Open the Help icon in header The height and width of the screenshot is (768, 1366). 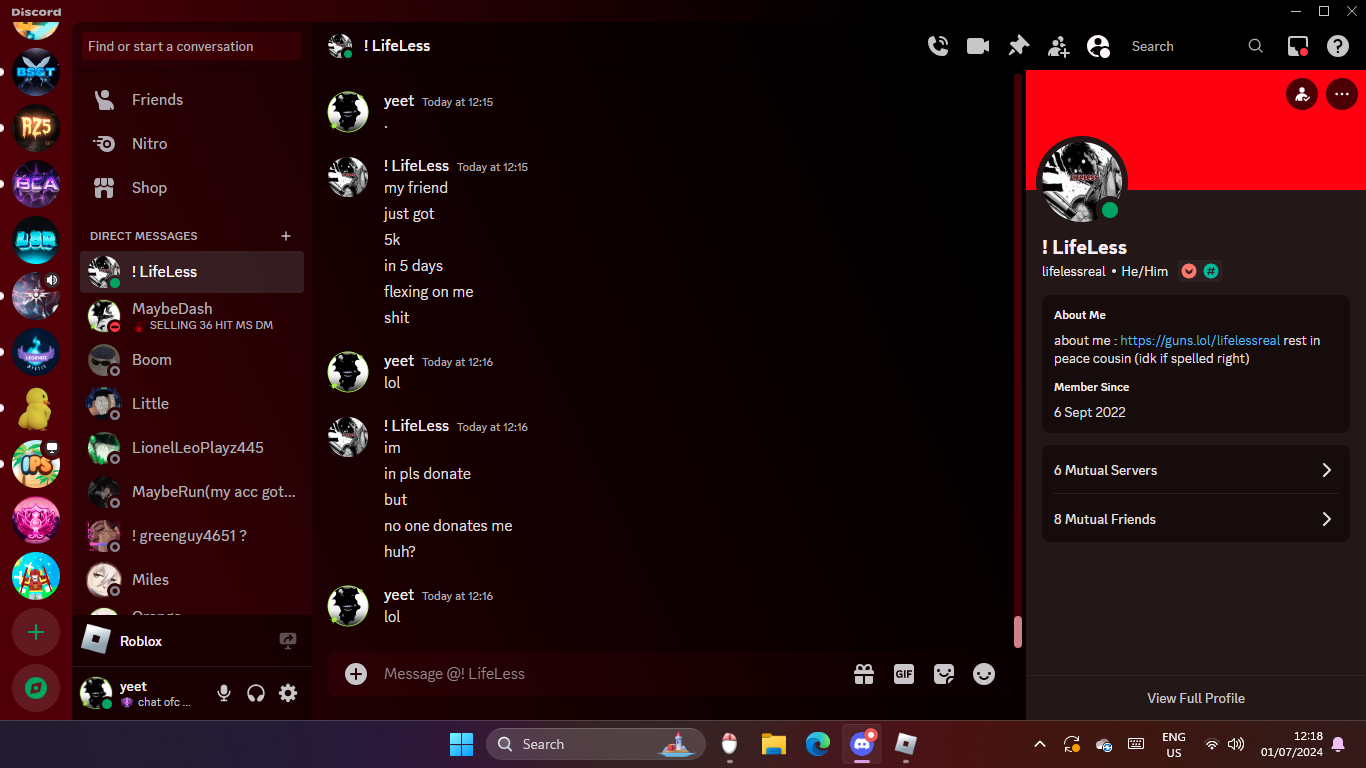1338,46
